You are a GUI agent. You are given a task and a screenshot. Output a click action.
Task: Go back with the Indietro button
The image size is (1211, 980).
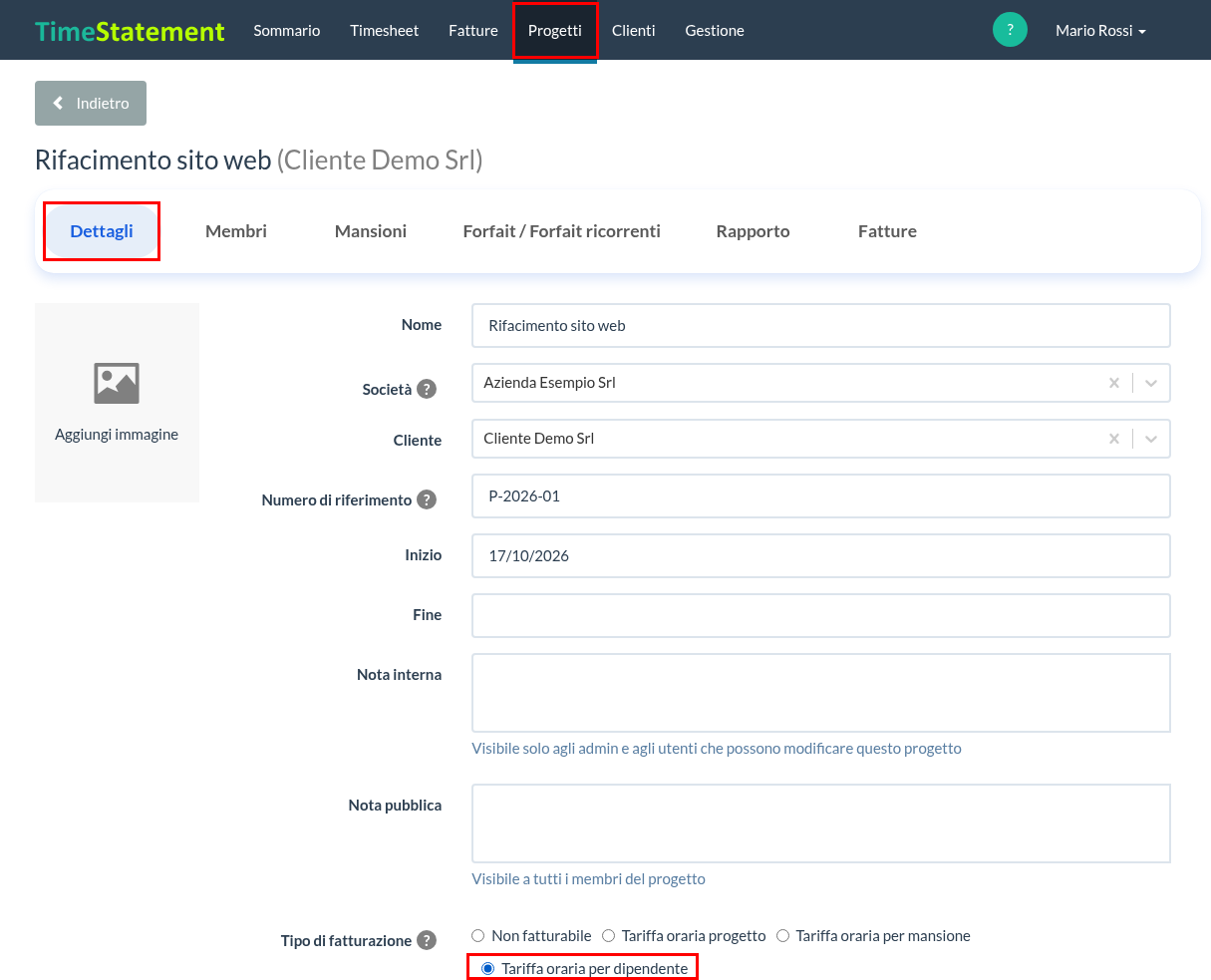tap(91, 104)
